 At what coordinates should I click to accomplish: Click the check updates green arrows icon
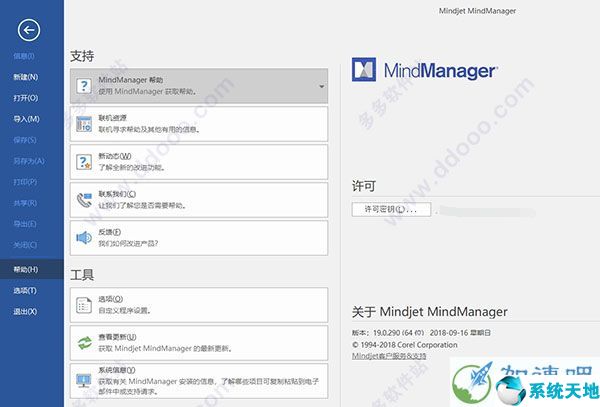tap(84, 343)
